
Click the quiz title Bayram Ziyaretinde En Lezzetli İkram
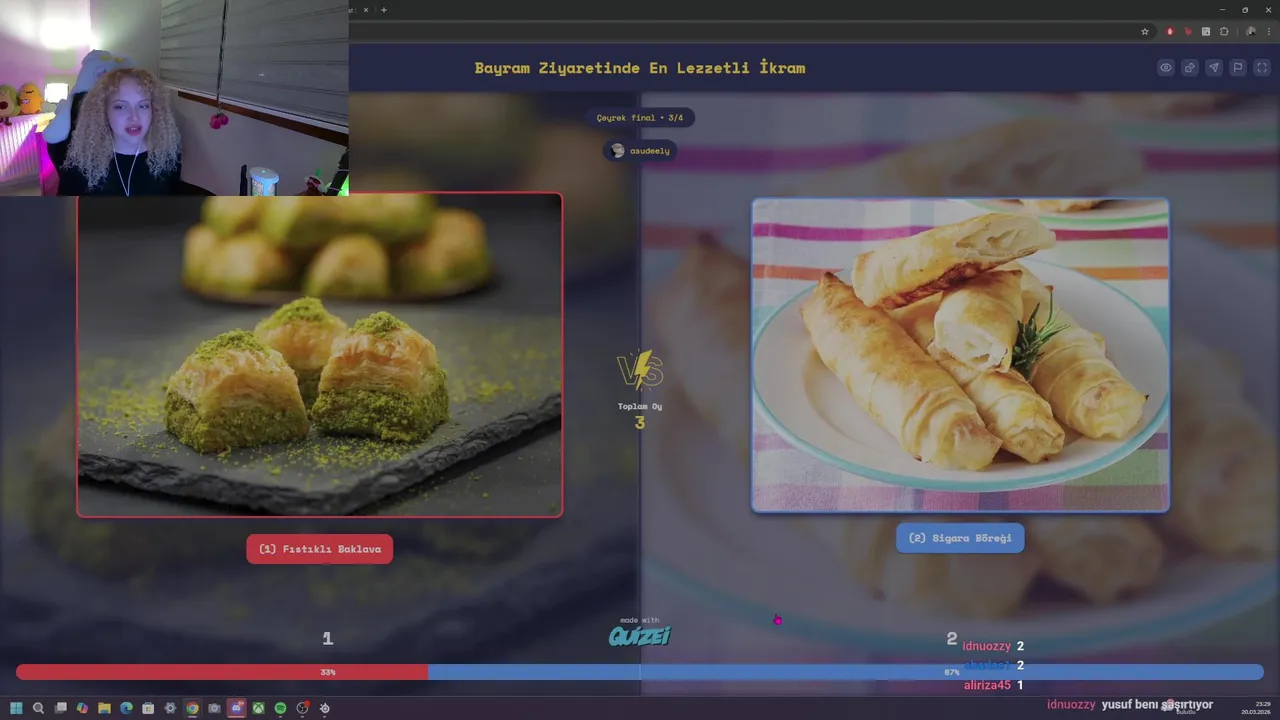640,68
